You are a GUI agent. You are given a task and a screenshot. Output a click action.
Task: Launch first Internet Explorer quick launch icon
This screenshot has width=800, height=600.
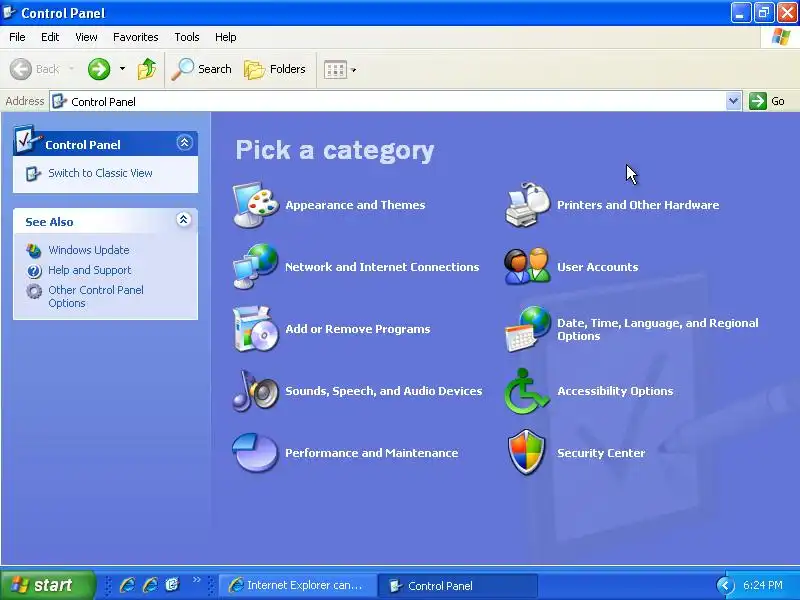[x=127, y=585]
